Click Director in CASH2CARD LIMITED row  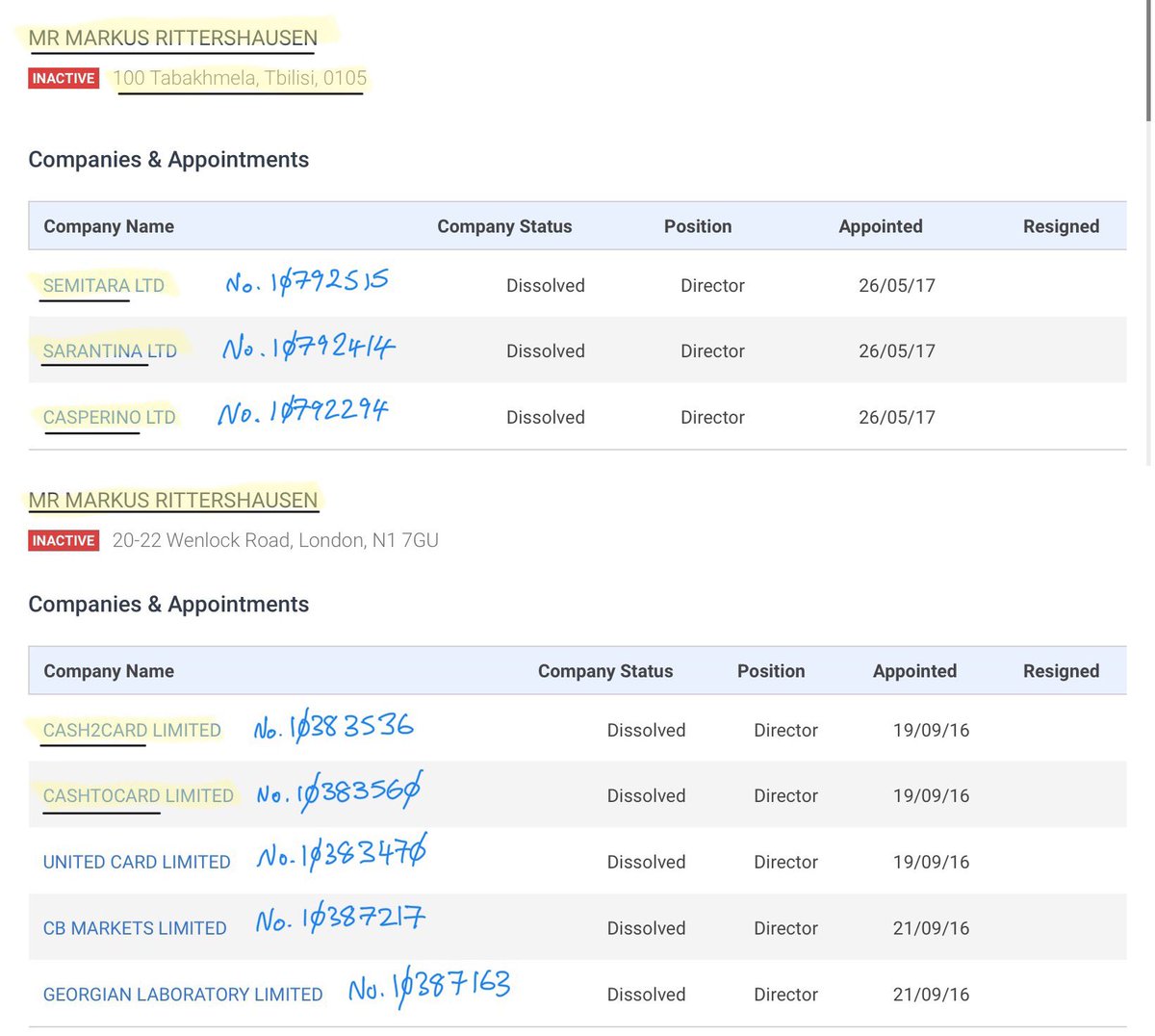pos(785,731)
